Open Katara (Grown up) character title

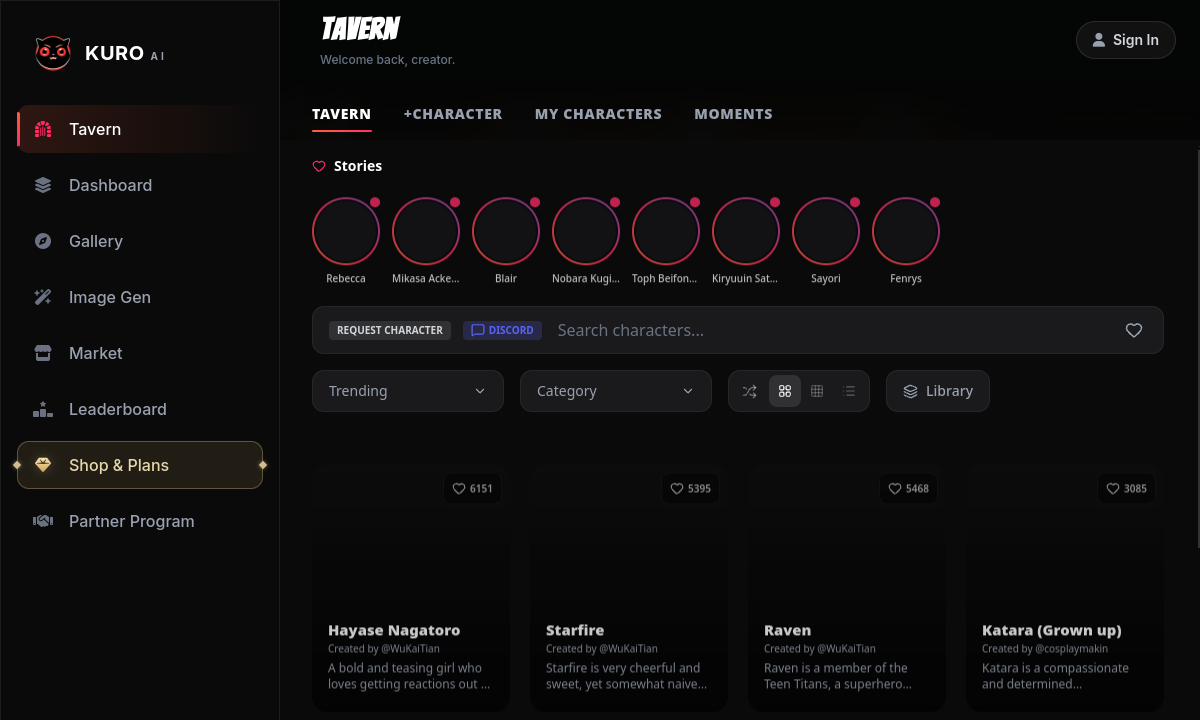[1052, 631]
